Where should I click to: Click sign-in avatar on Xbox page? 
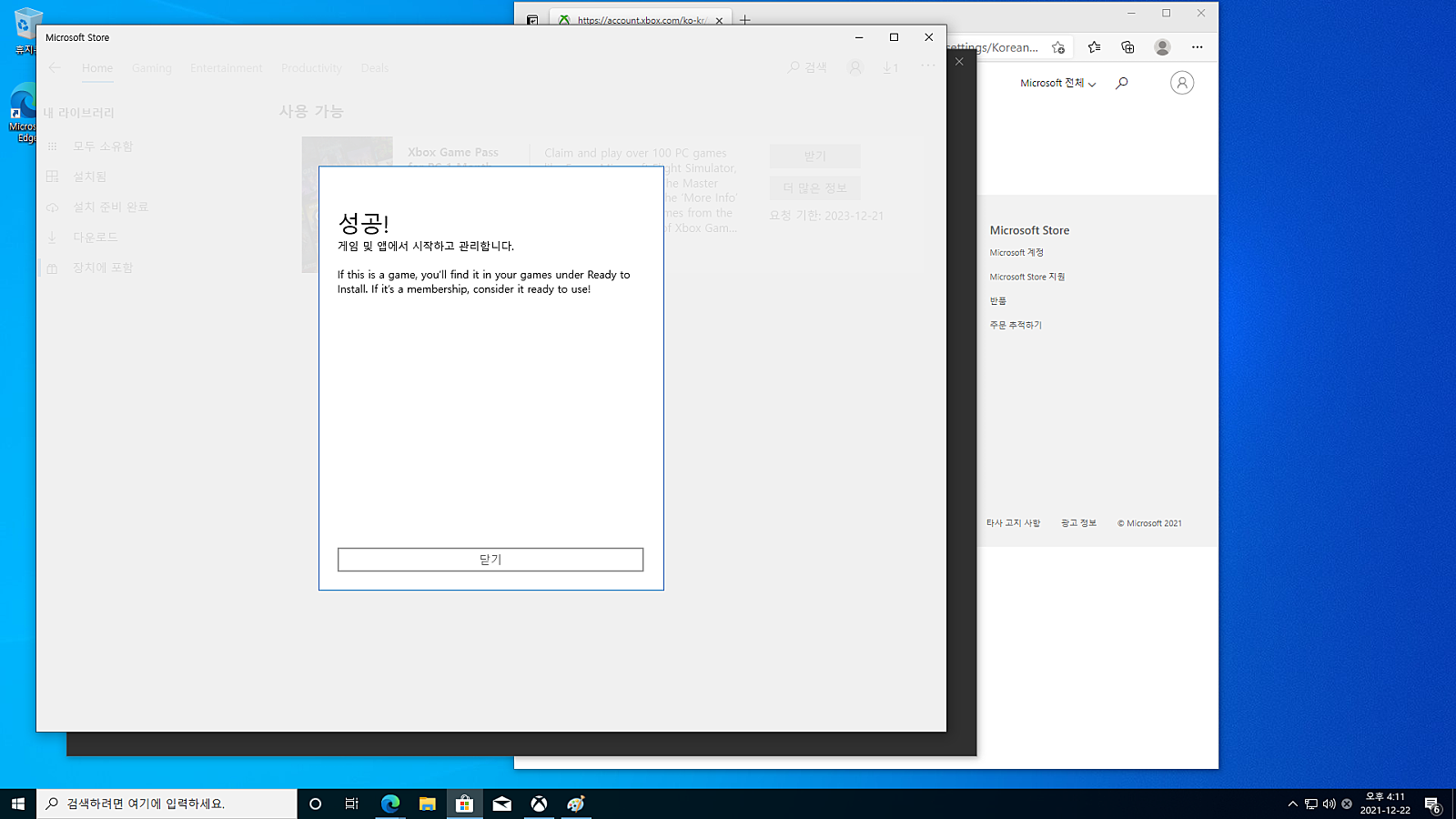(x=1182, y=83)
